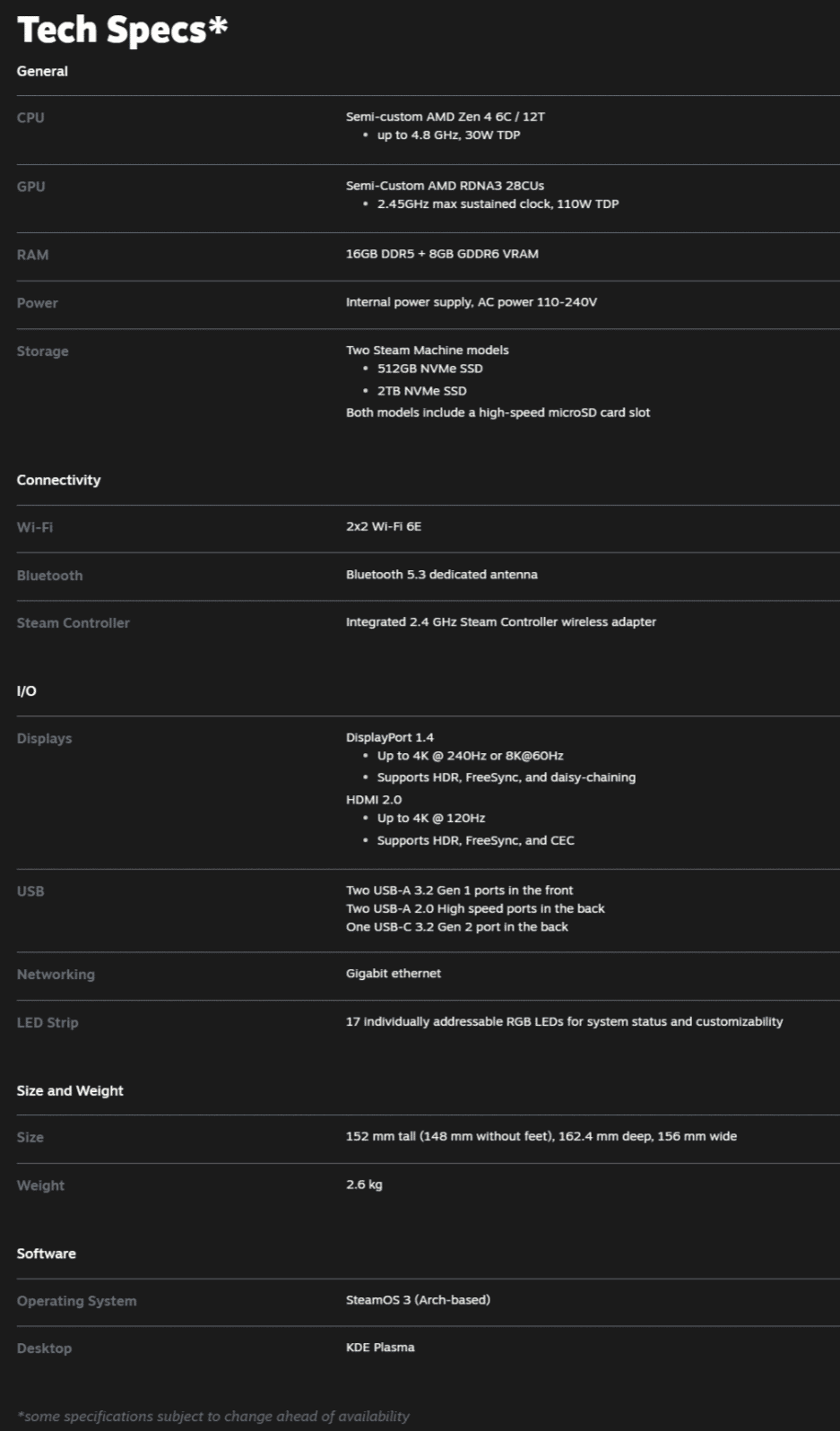The image size is (840, 1431).
Task: Click the KDE Plasma desktop text
Action: tap(380, 1348)
